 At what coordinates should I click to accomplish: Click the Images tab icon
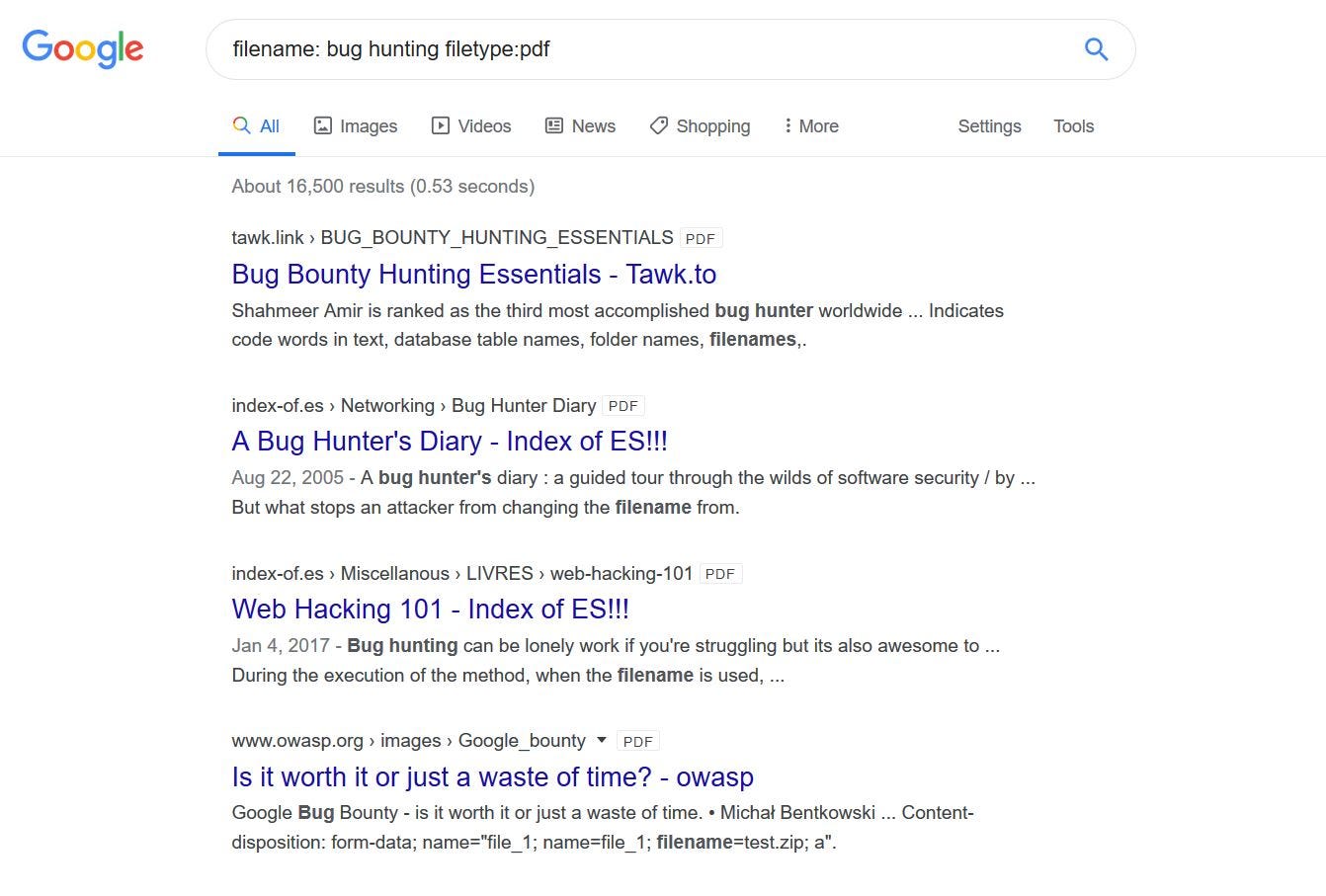point(322,125)
